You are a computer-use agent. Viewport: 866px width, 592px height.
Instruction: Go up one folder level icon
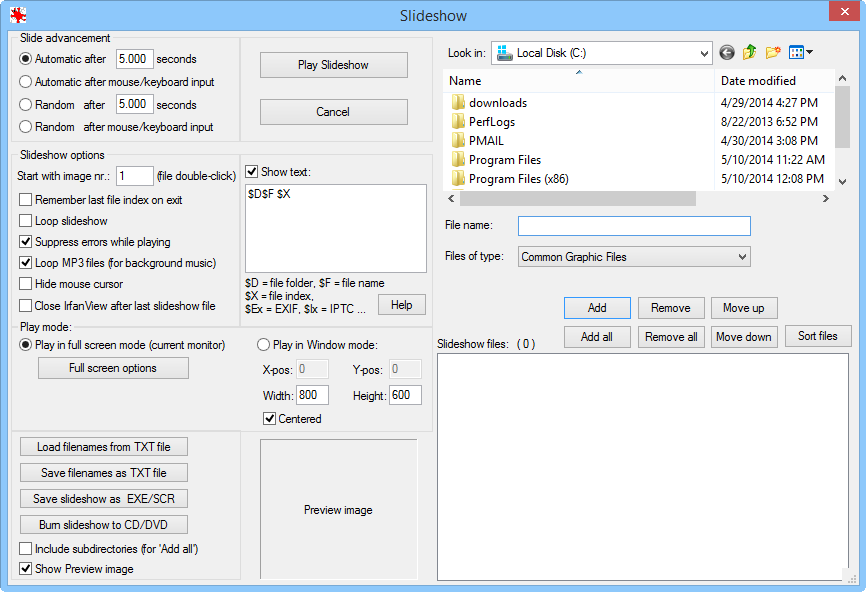[749, 53]
